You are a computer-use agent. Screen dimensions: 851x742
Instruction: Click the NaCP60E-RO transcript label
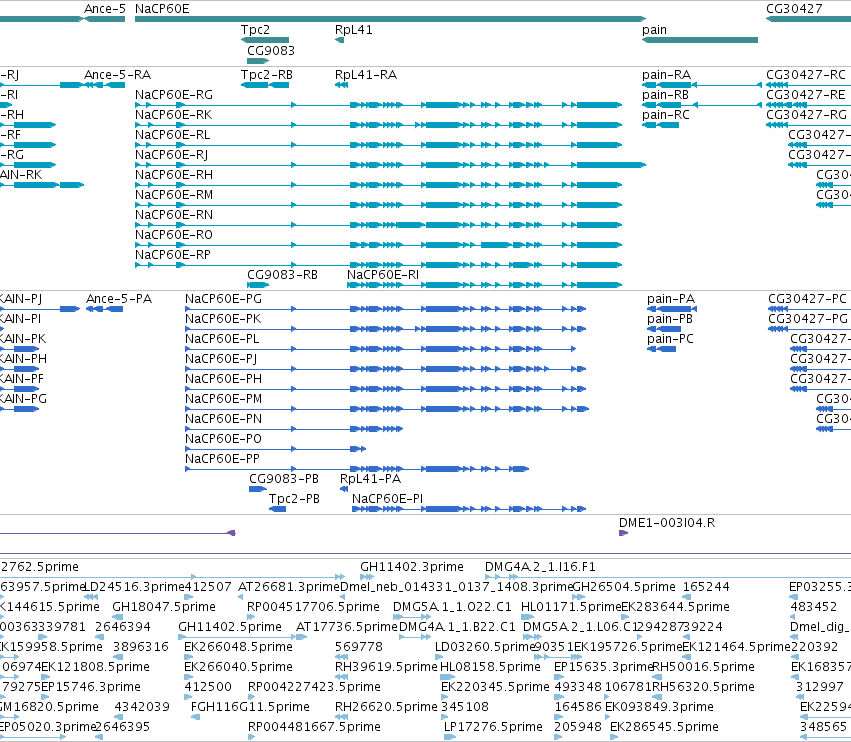point(174,236)
